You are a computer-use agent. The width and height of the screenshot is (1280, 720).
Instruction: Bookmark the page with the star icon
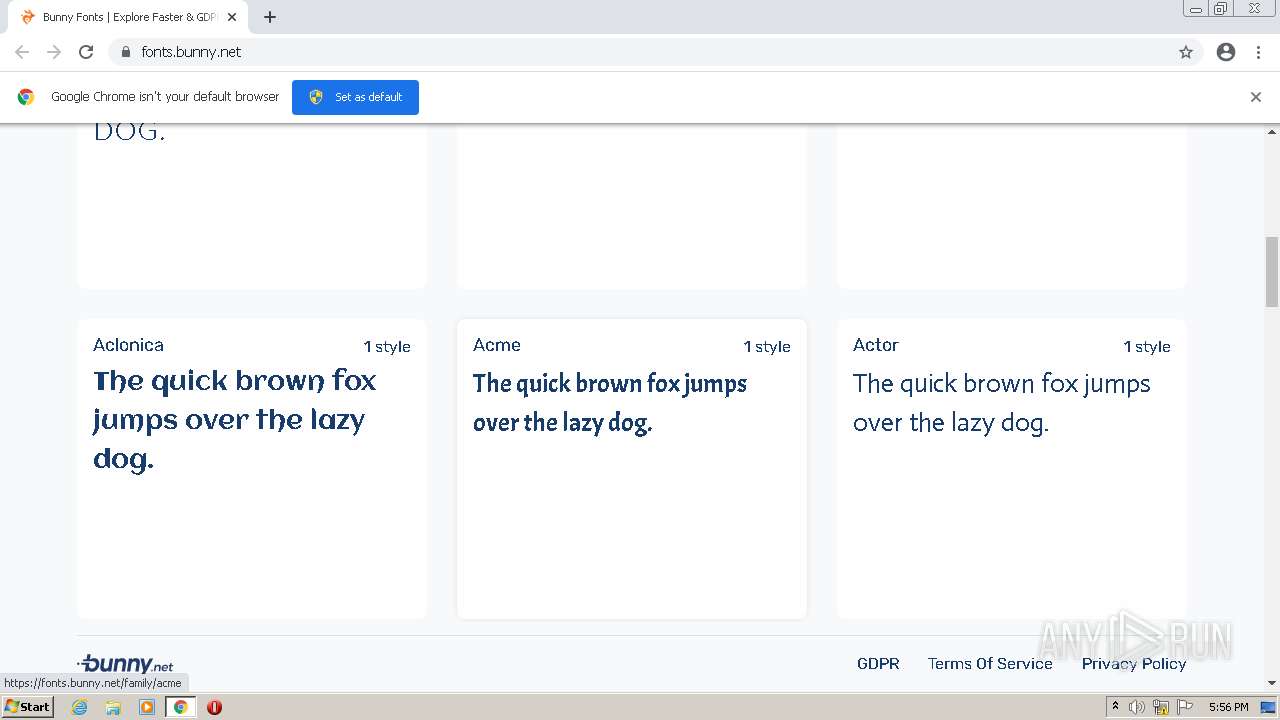coord(1186,52)
